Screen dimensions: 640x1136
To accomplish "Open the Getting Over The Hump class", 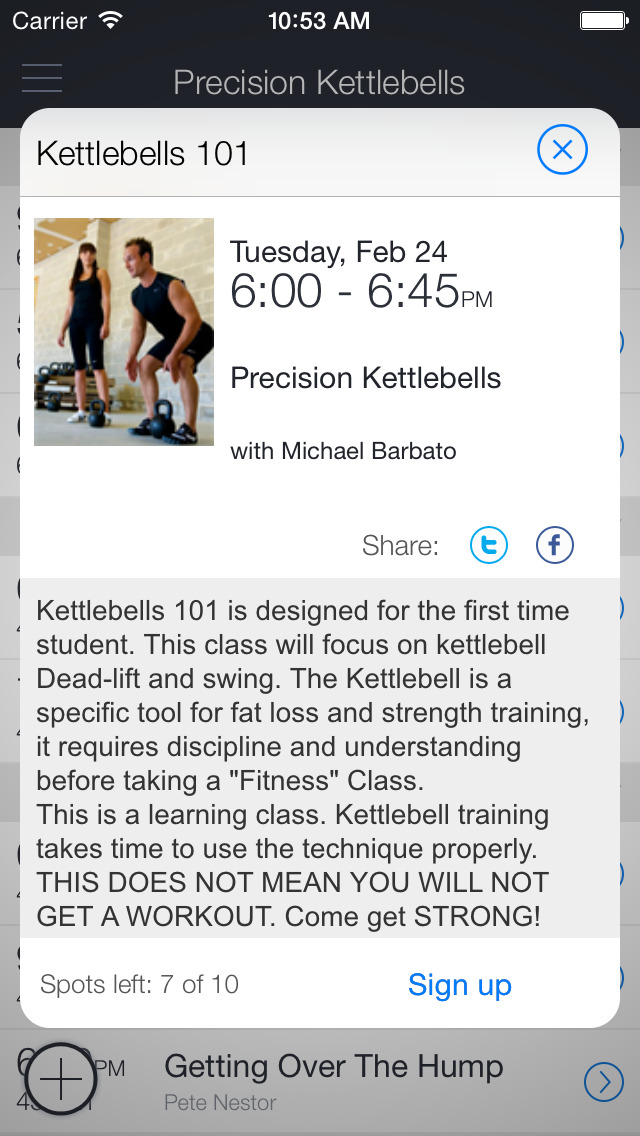I will tap(333, 1067).
